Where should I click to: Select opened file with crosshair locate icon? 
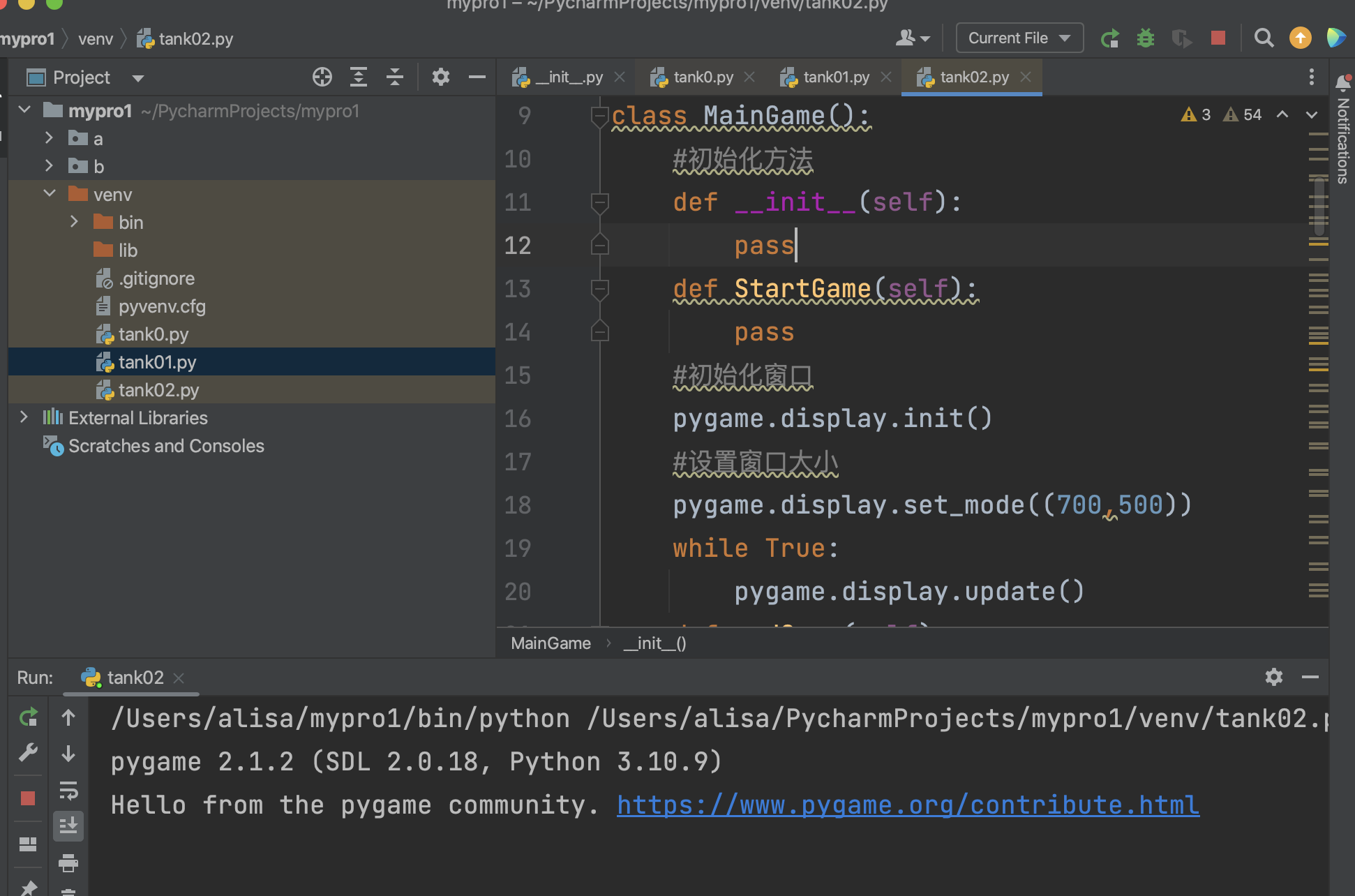point(322,77)
